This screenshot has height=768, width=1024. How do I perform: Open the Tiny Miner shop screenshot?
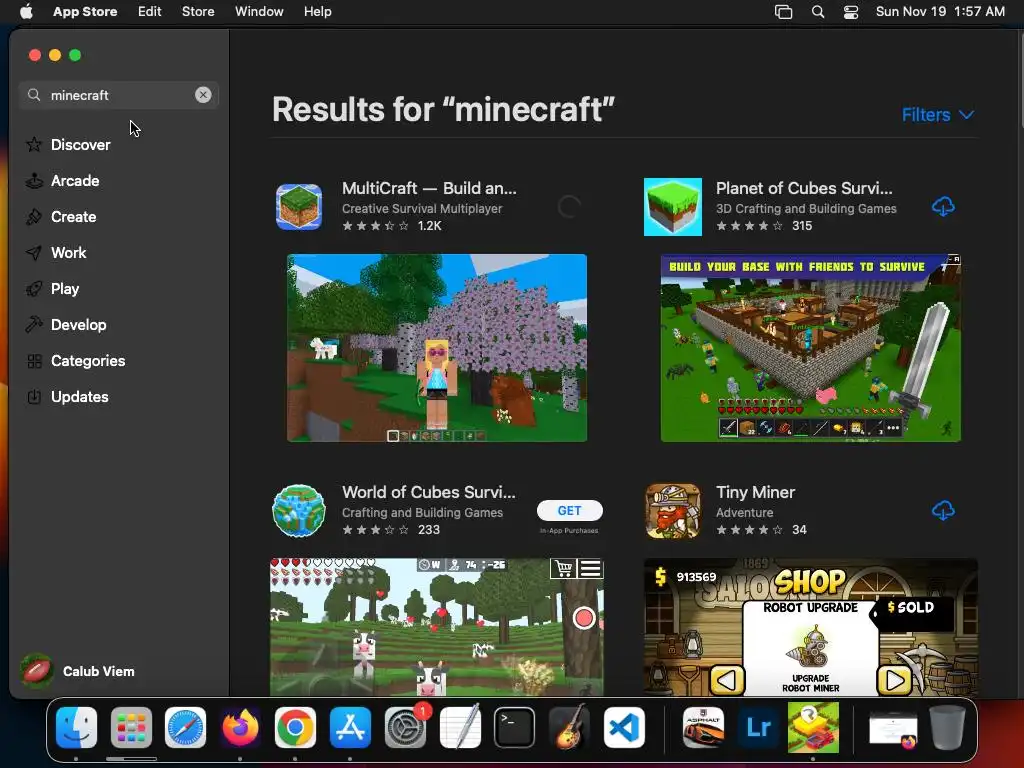pyautogui.click(x=810, y=627)
